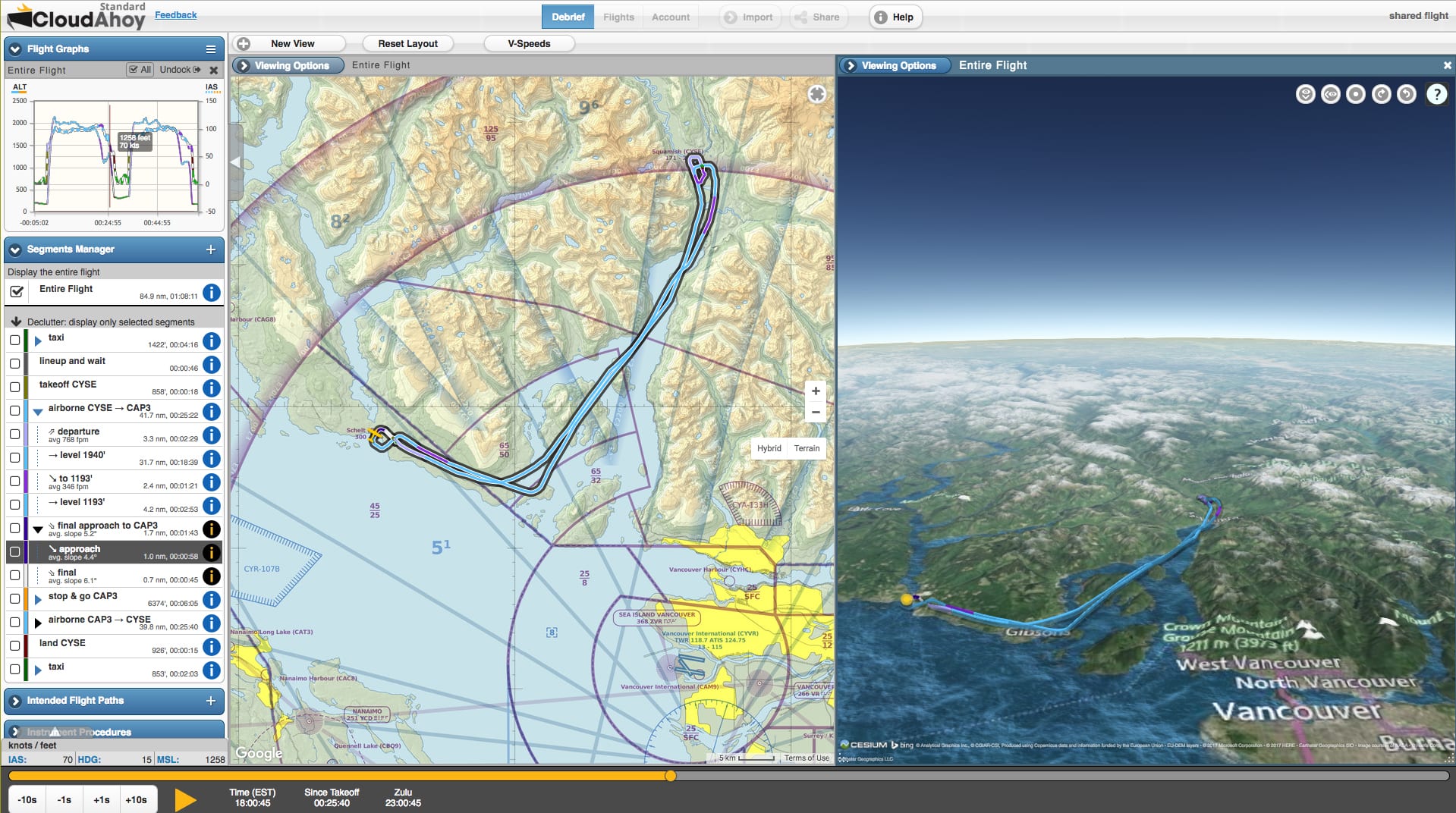The image size is (1456, 813).
Task: Toggle the Entire Flight checkbox
Action: coord(16,291)
